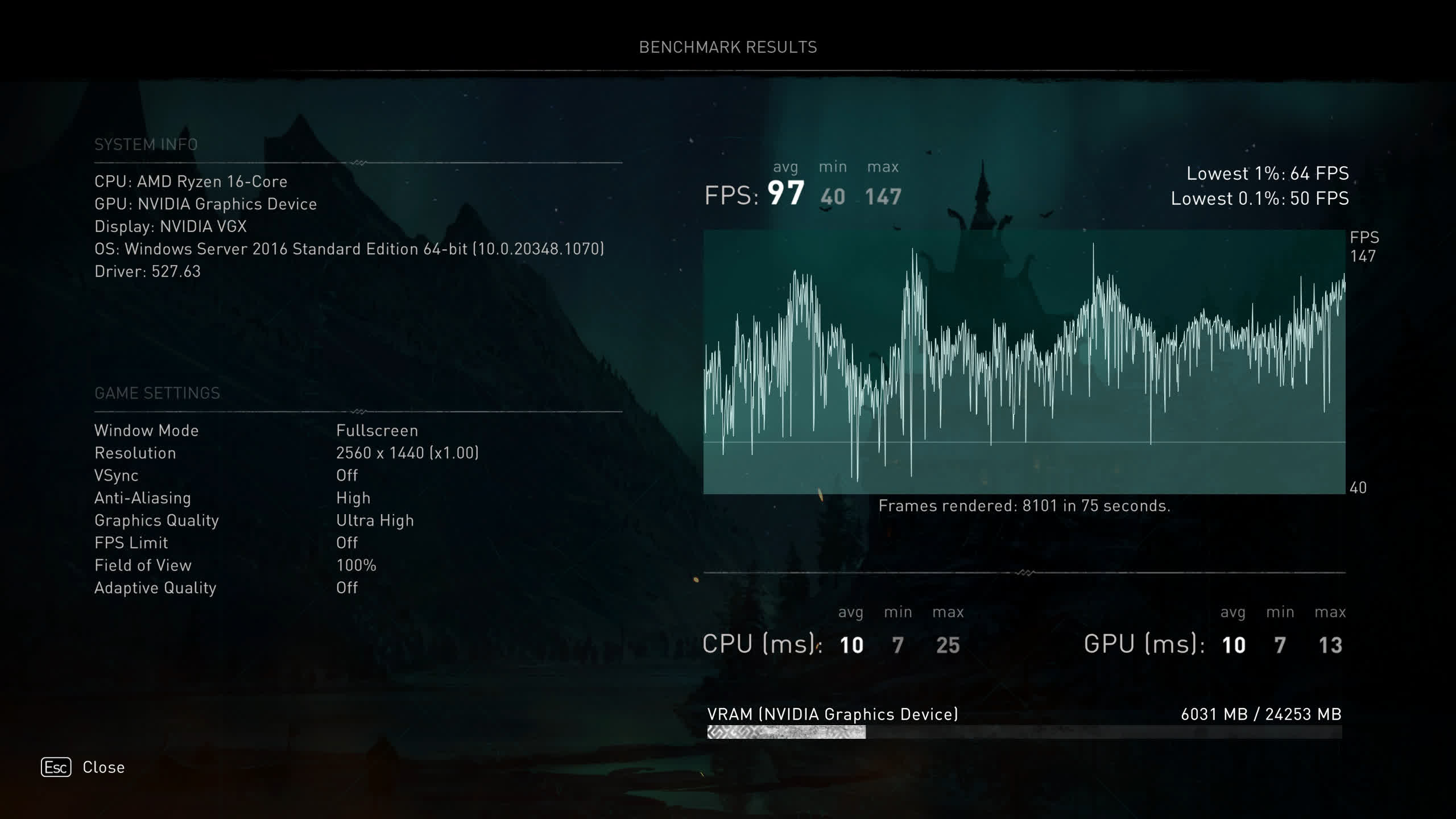Click the Anti-Aliasing High value
This screenshot has height=819, width=1456.
[x=353, y=498]
